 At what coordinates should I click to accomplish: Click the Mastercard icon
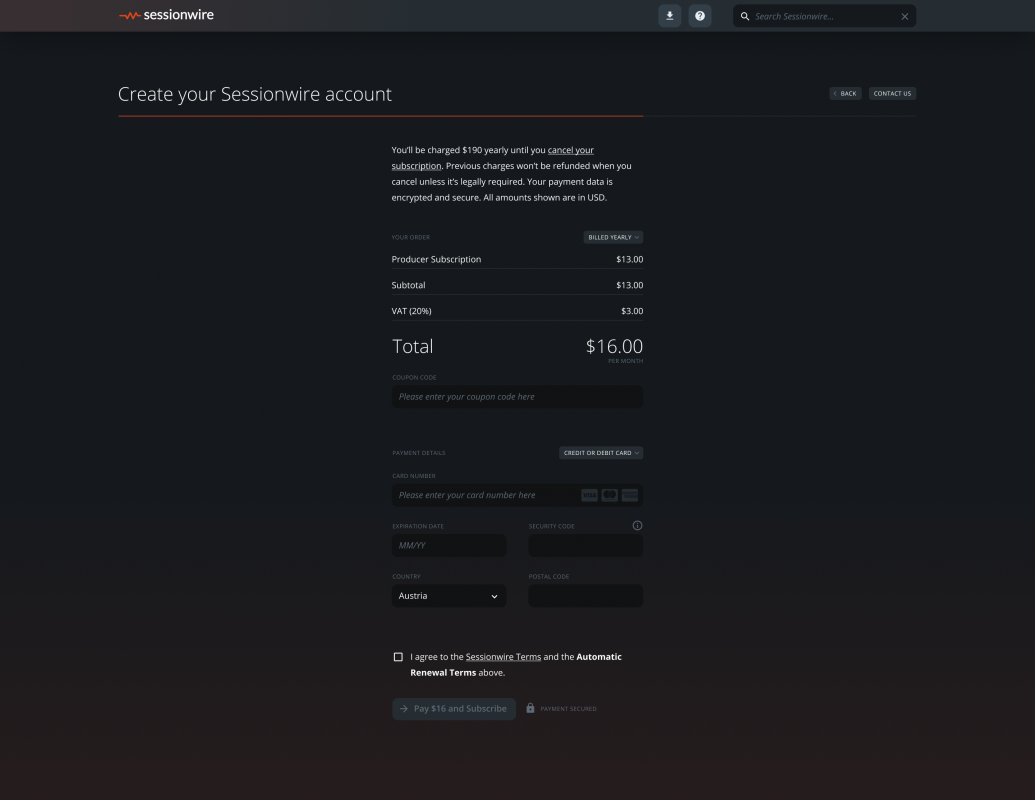point(610,495)
